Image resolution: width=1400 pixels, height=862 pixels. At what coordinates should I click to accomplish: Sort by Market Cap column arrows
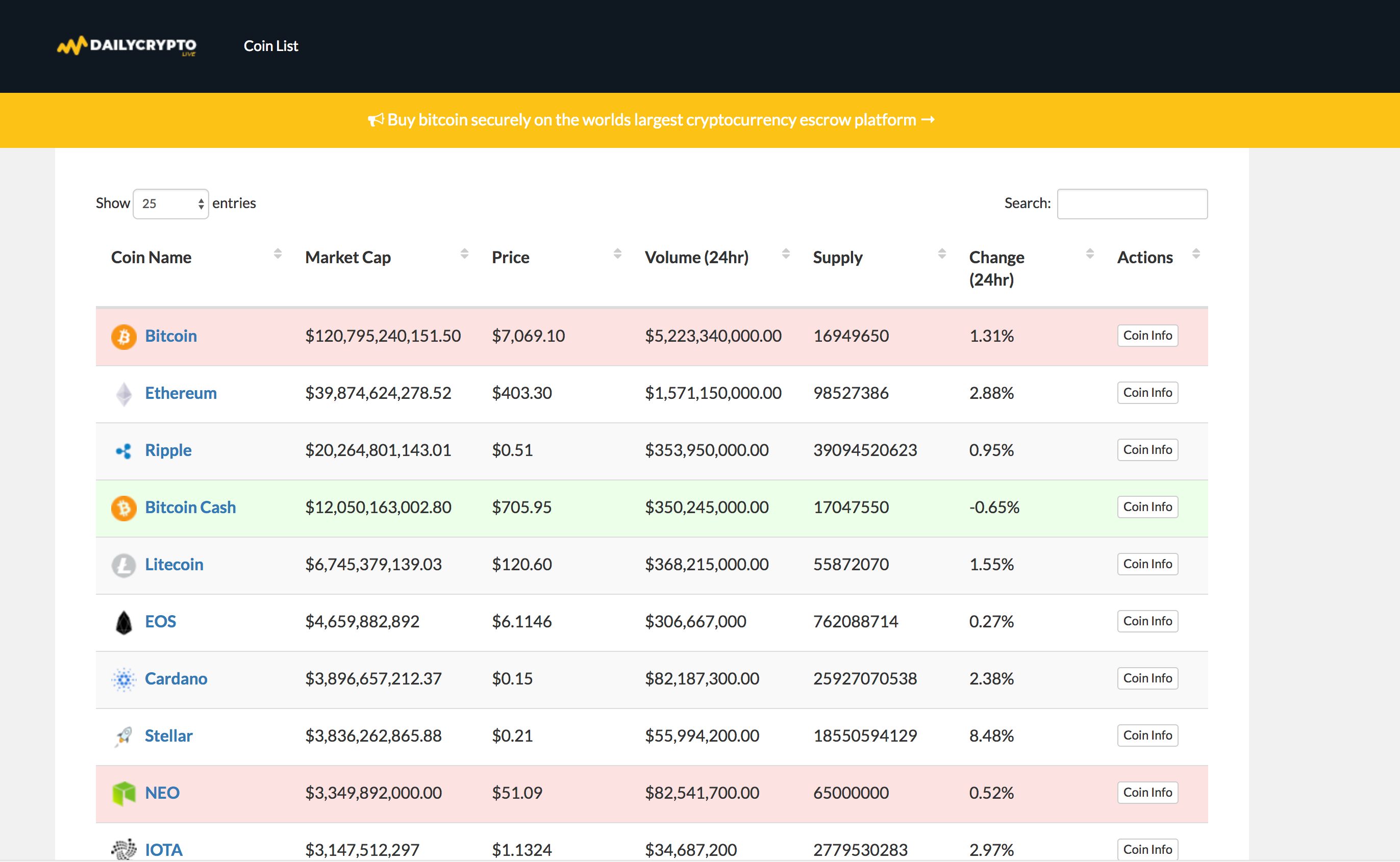click(x=465, y=253)
